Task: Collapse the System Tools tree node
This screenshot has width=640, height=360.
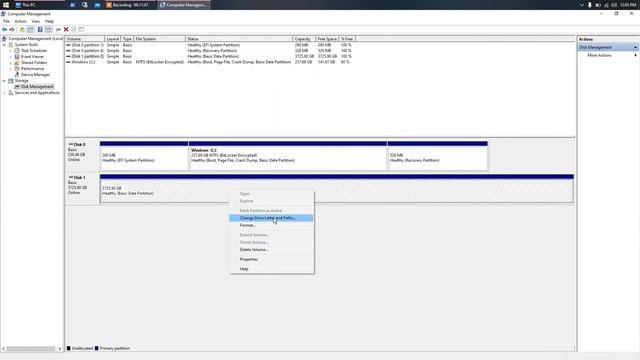Action: click(4, 44)
